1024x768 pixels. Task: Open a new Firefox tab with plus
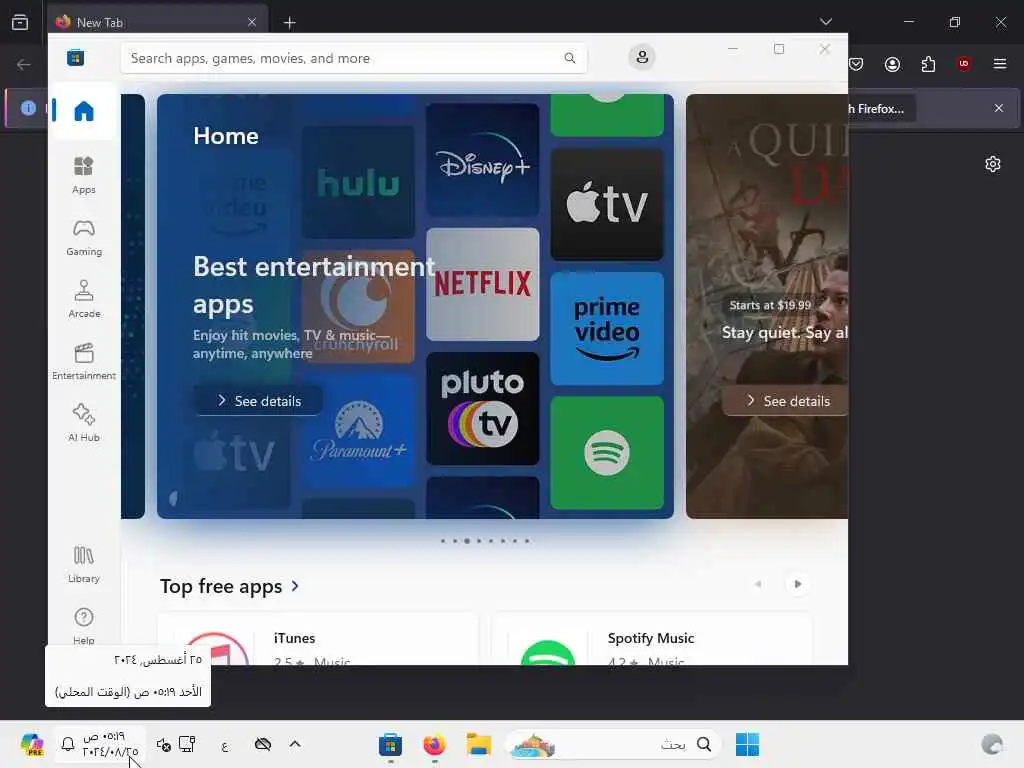[x=289, y=23]
